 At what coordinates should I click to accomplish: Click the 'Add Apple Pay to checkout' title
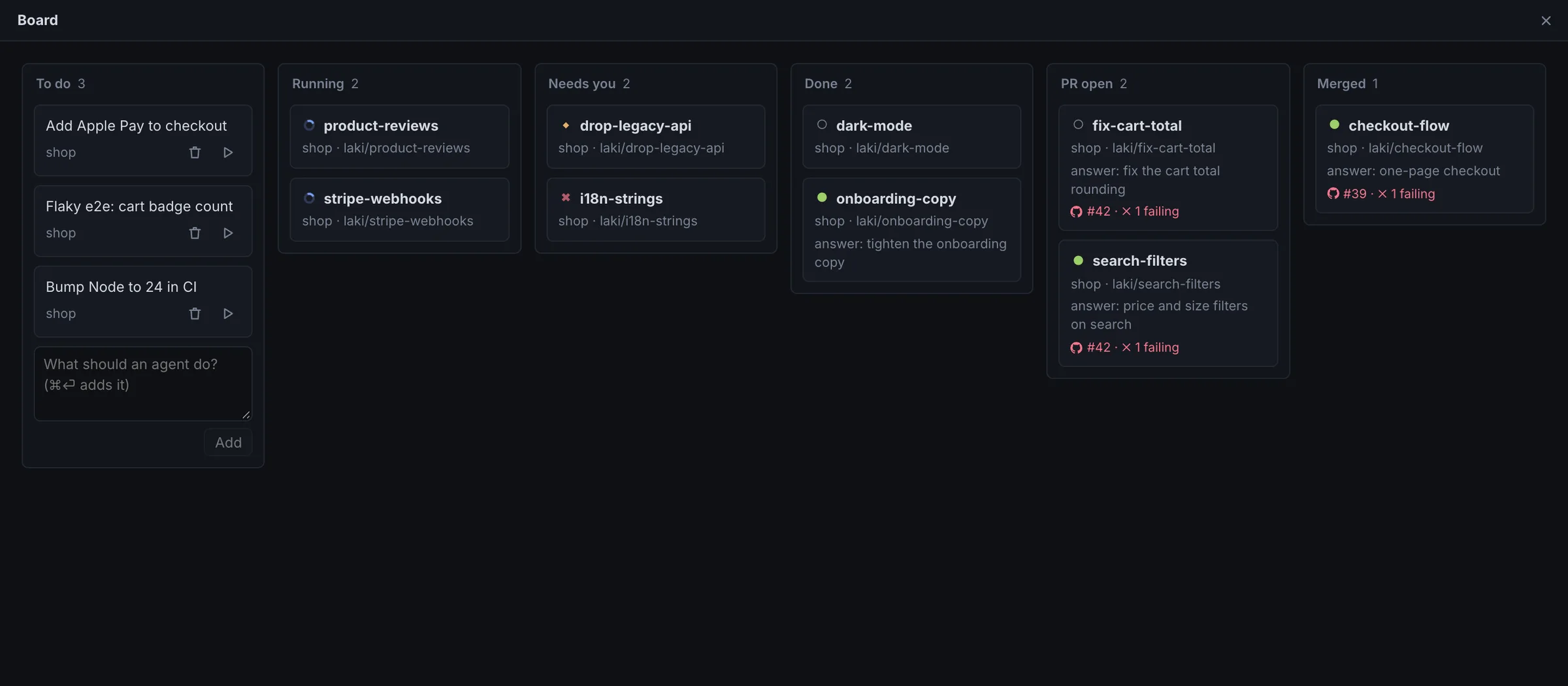(x=136, y=125)
